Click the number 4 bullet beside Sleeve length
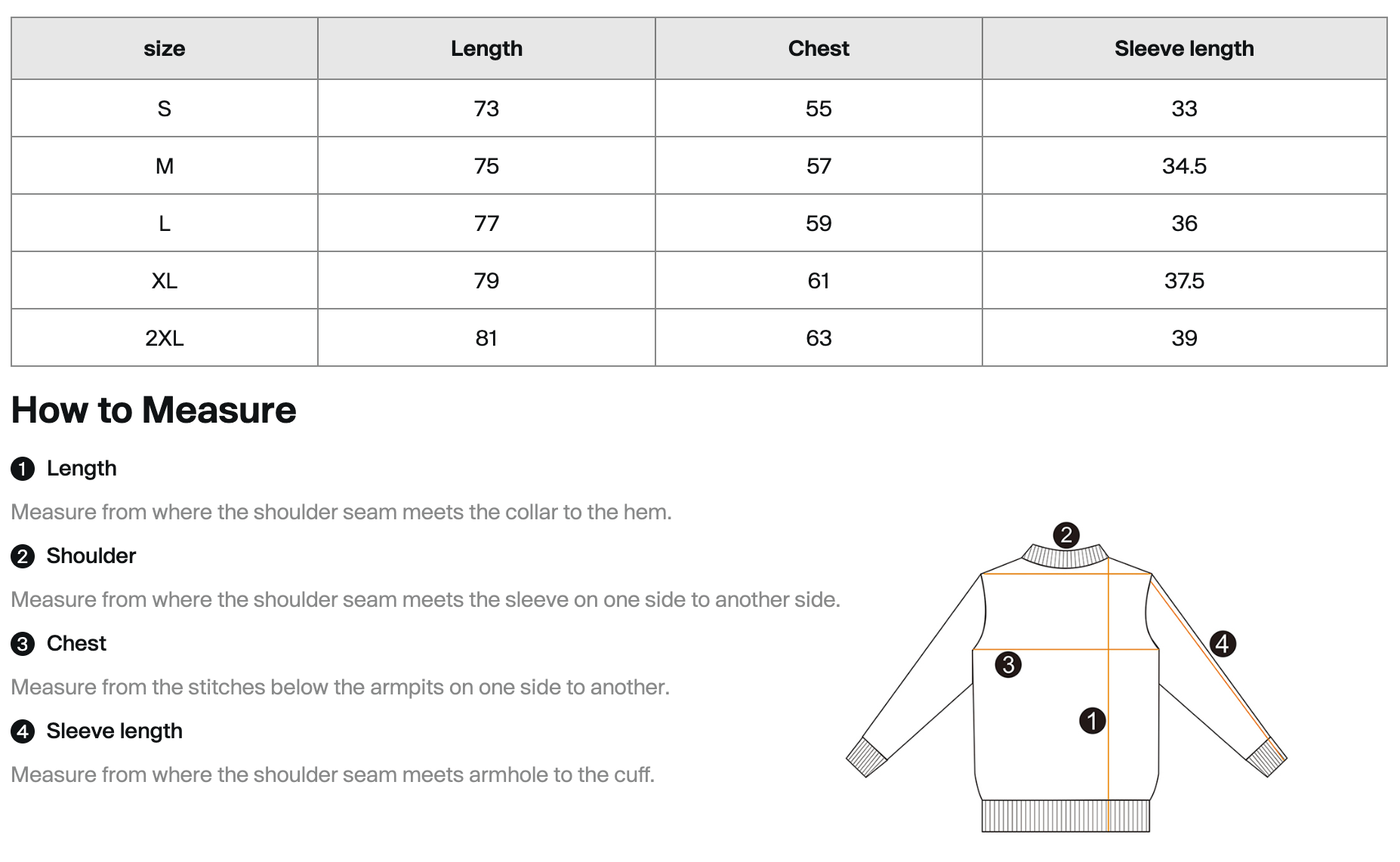The image size is (1400, 862). tap(23, 731)
